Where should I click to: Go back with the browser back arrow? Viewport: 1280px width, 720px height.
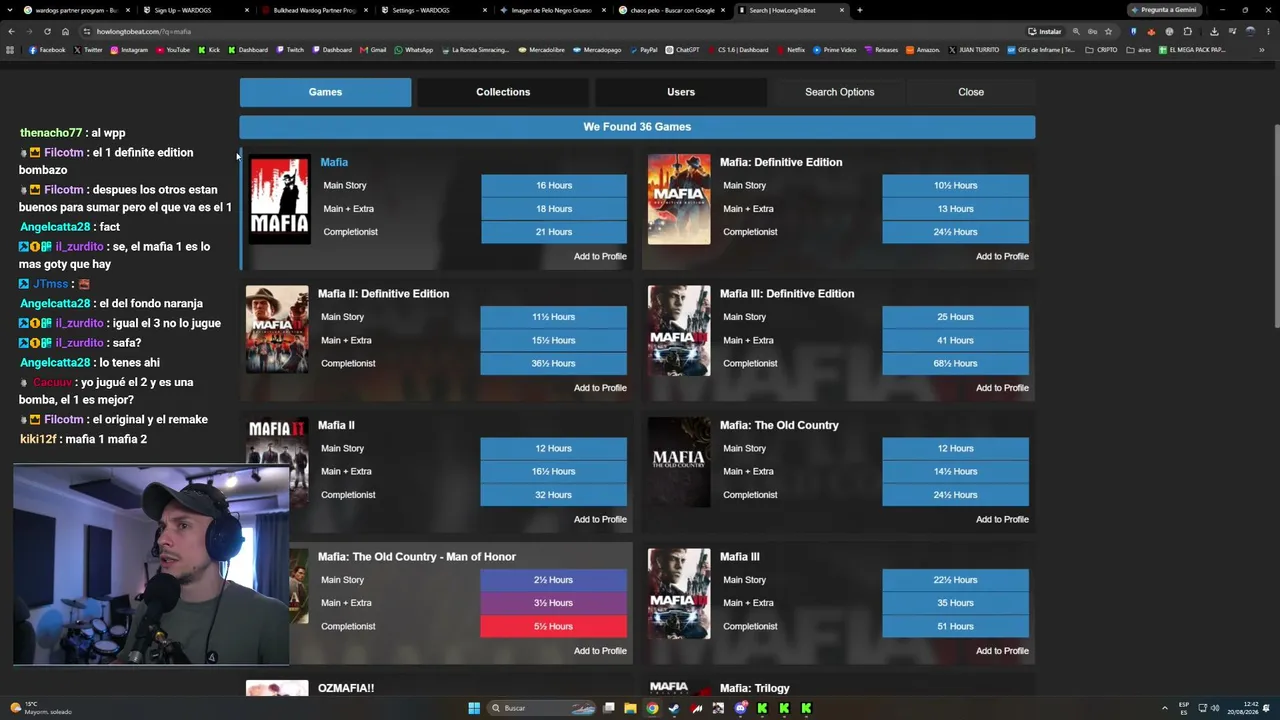pos(12,31)
